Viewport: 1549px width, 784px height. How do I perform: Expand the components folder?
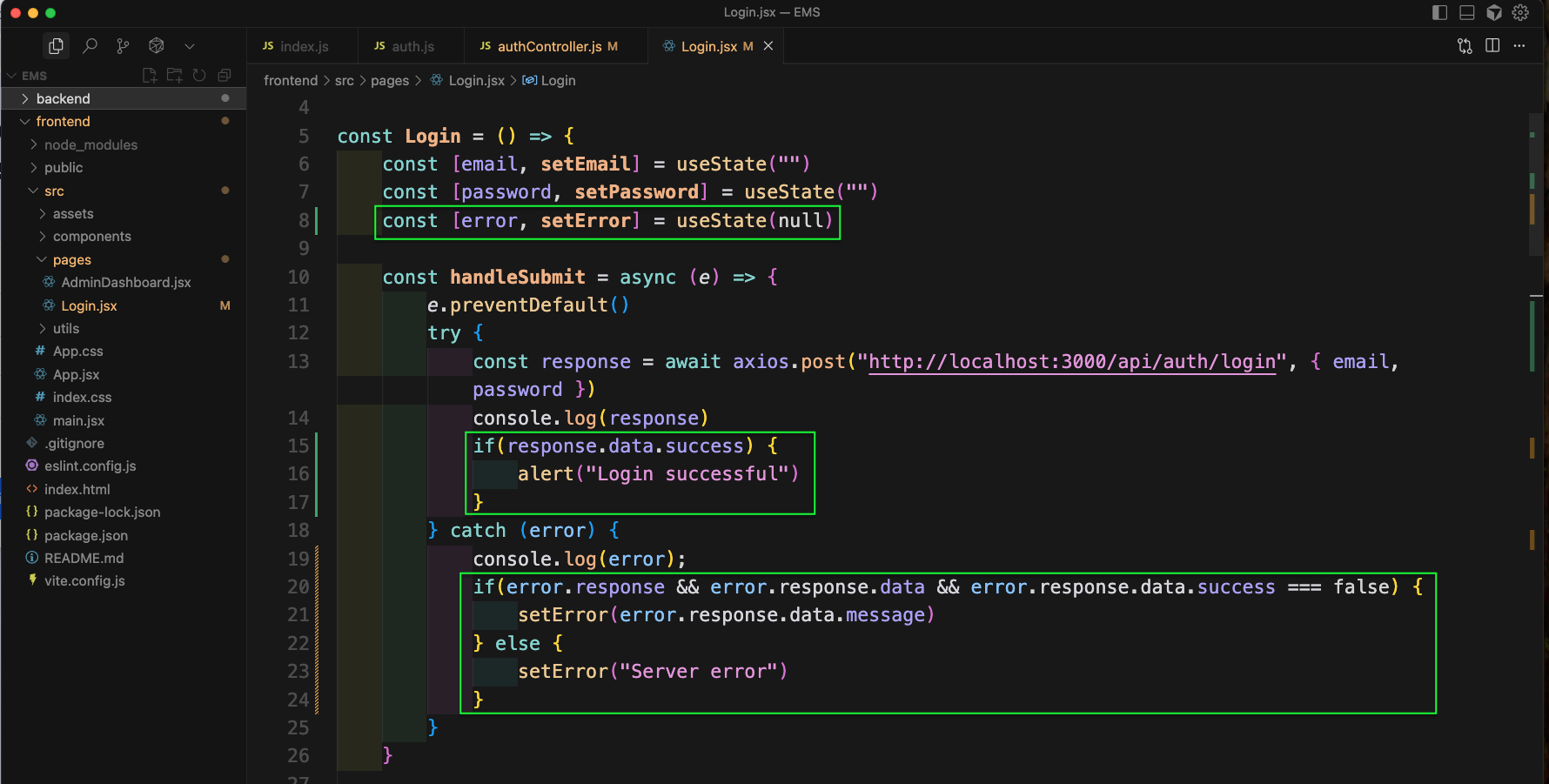(91, 236)
